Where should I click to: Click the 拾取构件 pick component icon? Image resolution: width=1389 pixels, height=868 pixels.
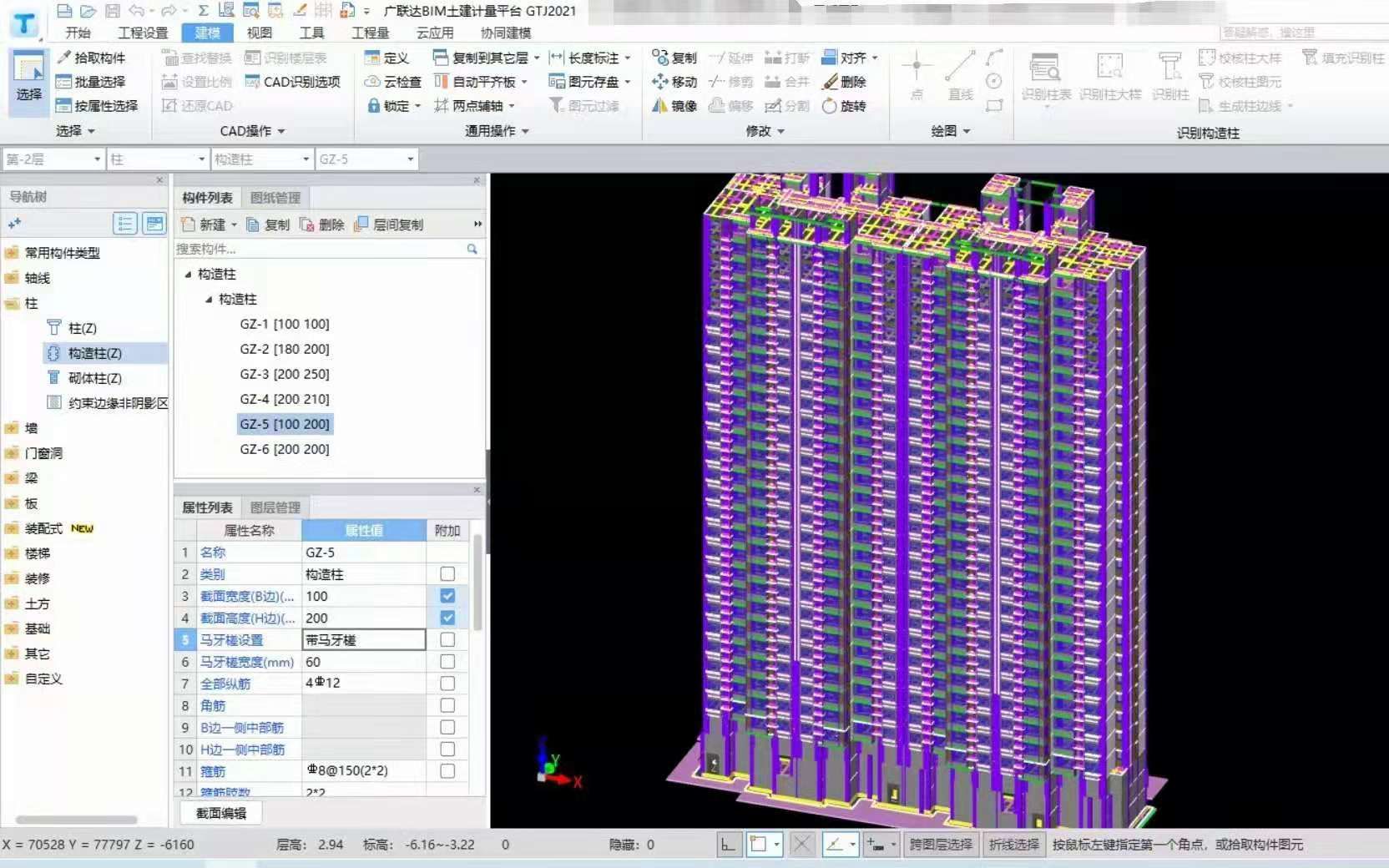[64, 58]
